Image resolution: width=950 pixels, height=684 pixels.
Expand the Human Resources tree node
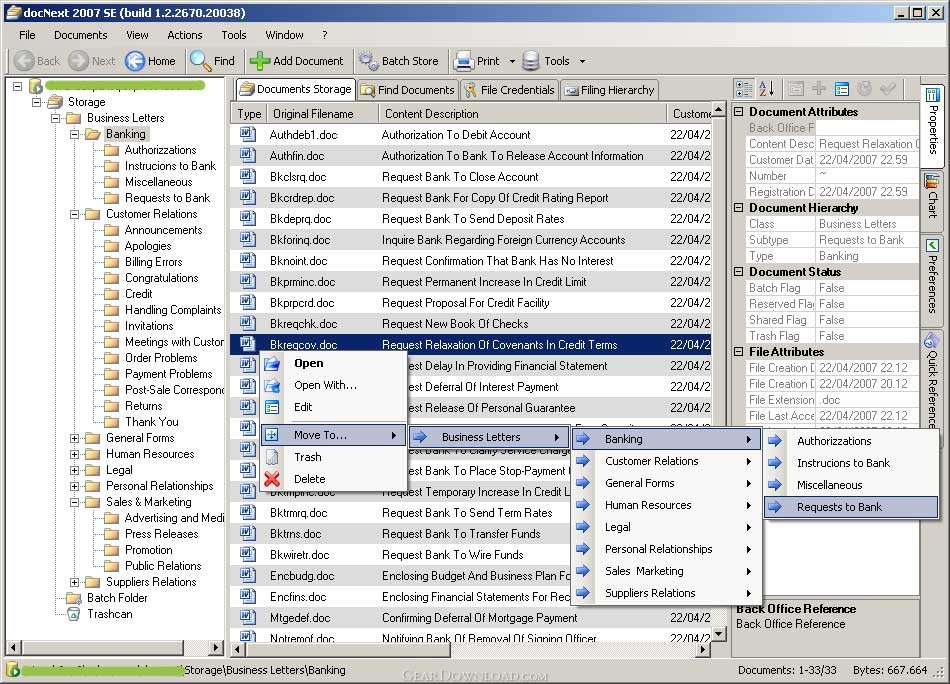click(74, 454)
